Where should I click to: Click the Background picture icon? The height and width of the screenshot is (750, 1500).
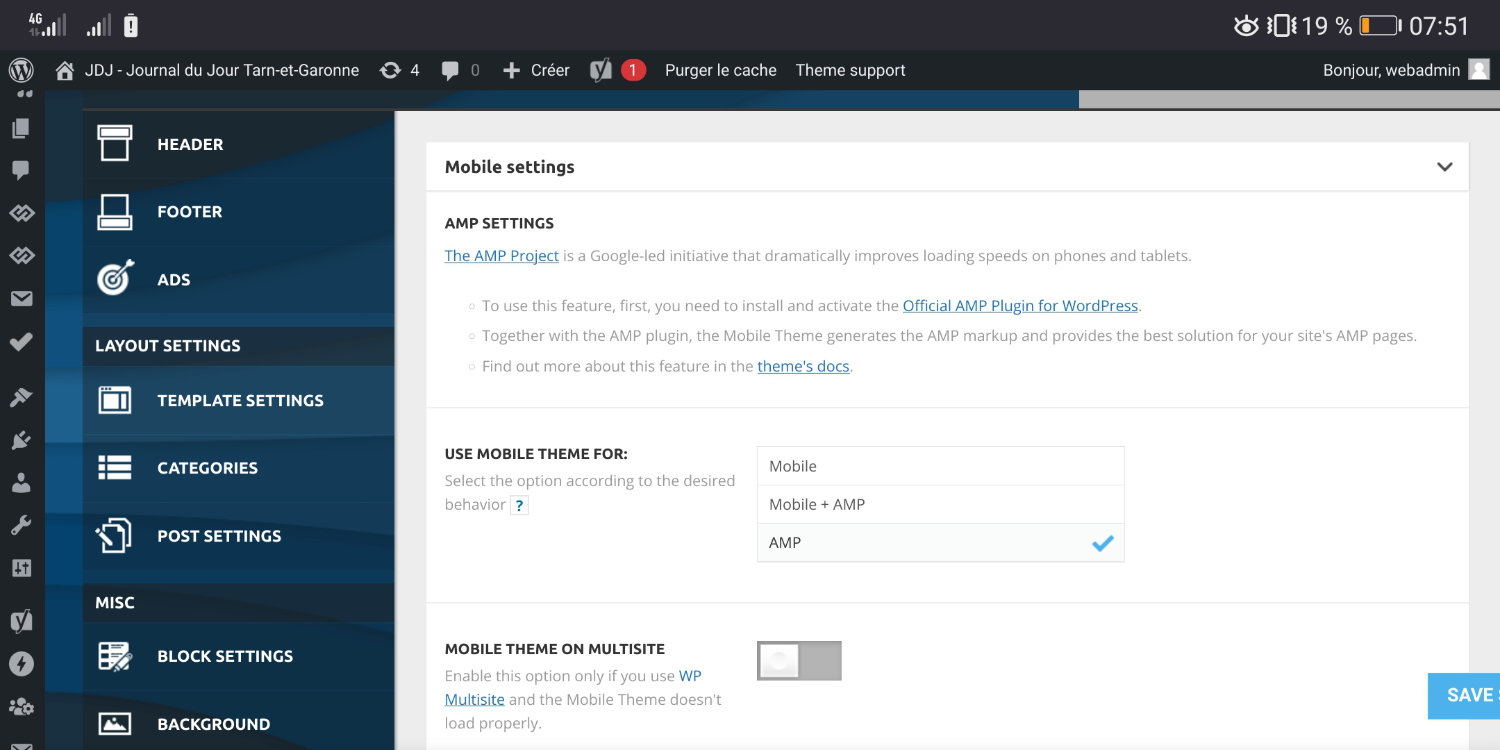(115, 724)
